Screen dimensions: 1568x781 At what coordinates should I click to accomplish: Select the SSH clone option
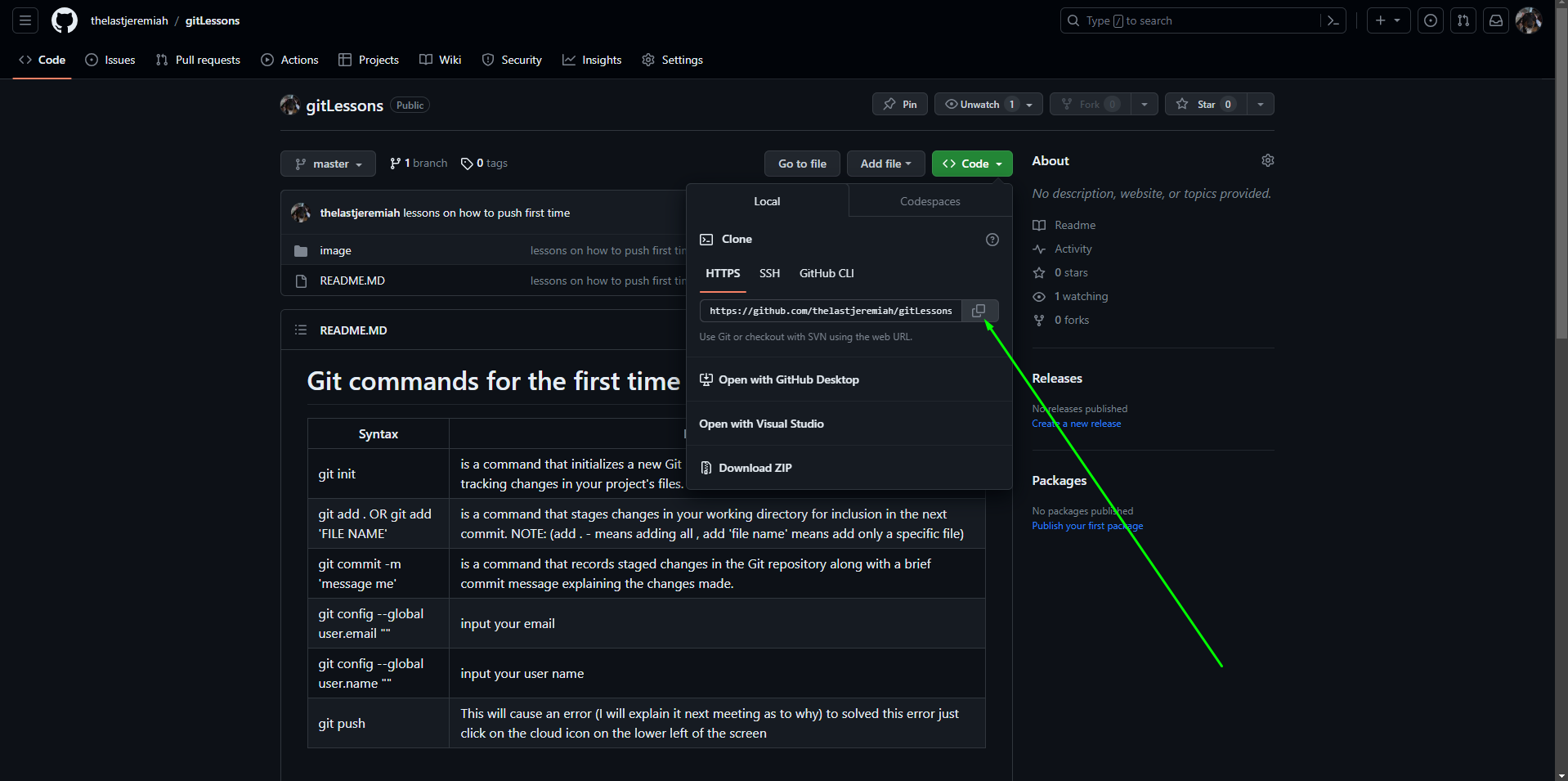pyautogui.click(x=769, y=274)
